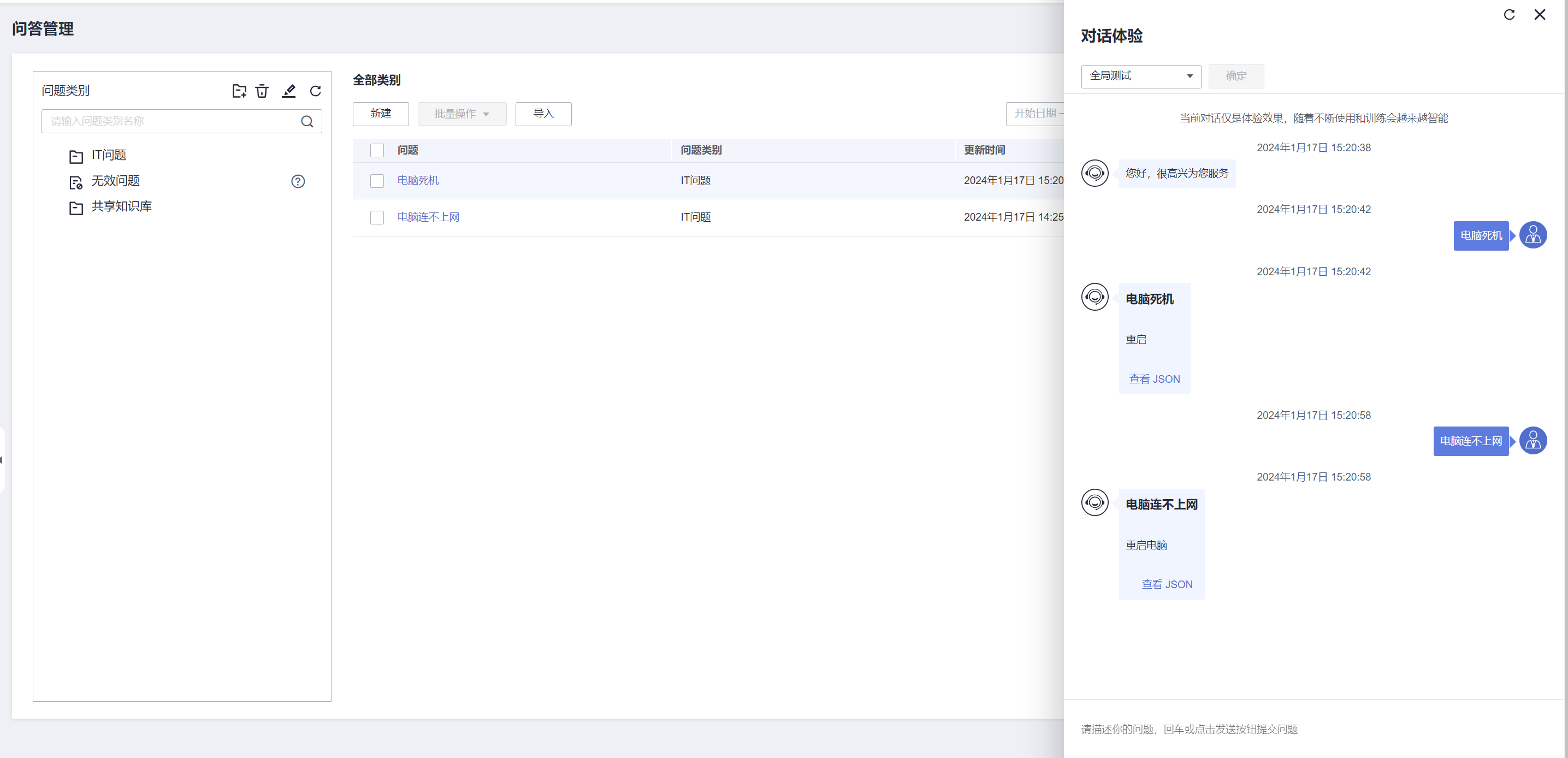
Task: Click the bot avatar beside greeting message
Action: click(1094, 173)
